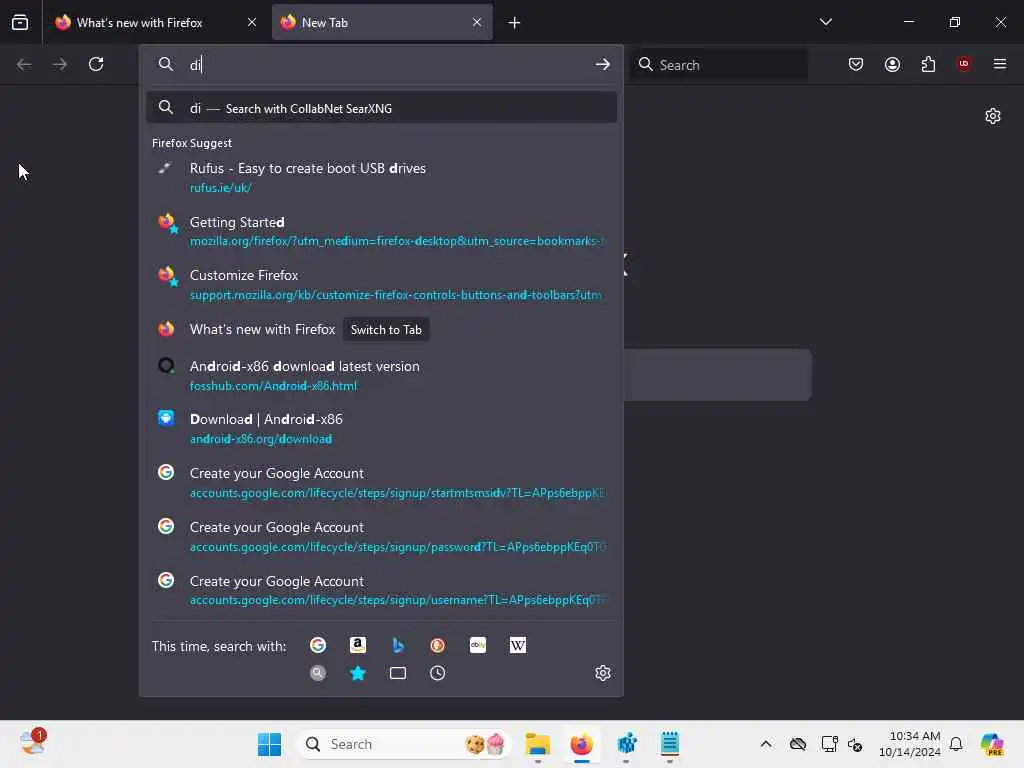1024x768 pixels.
Task: Open the Windows Start menu
Action: [269, 744]
